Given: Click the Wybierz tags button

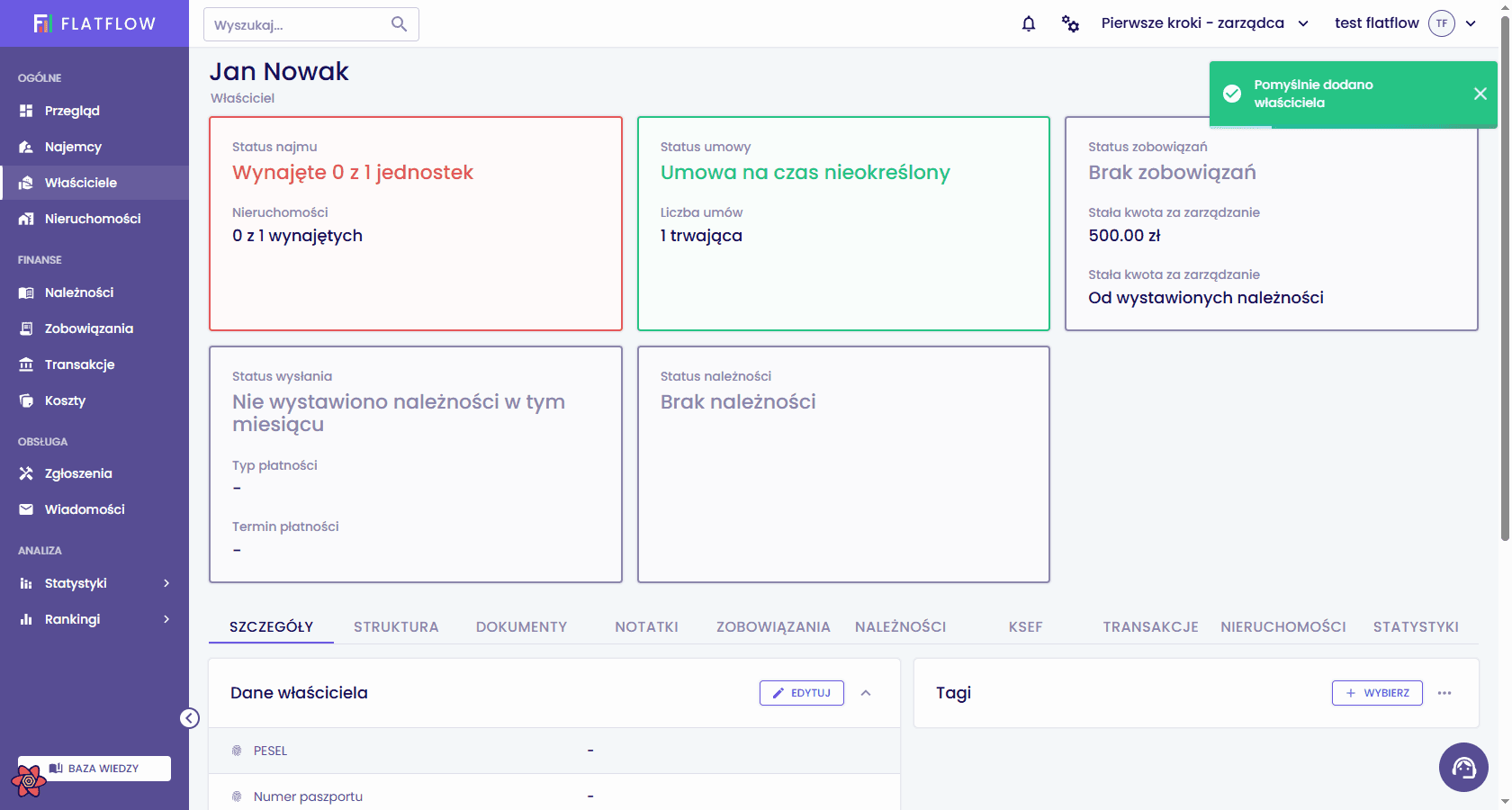Looking at the screenshot, I should 1377,693.
